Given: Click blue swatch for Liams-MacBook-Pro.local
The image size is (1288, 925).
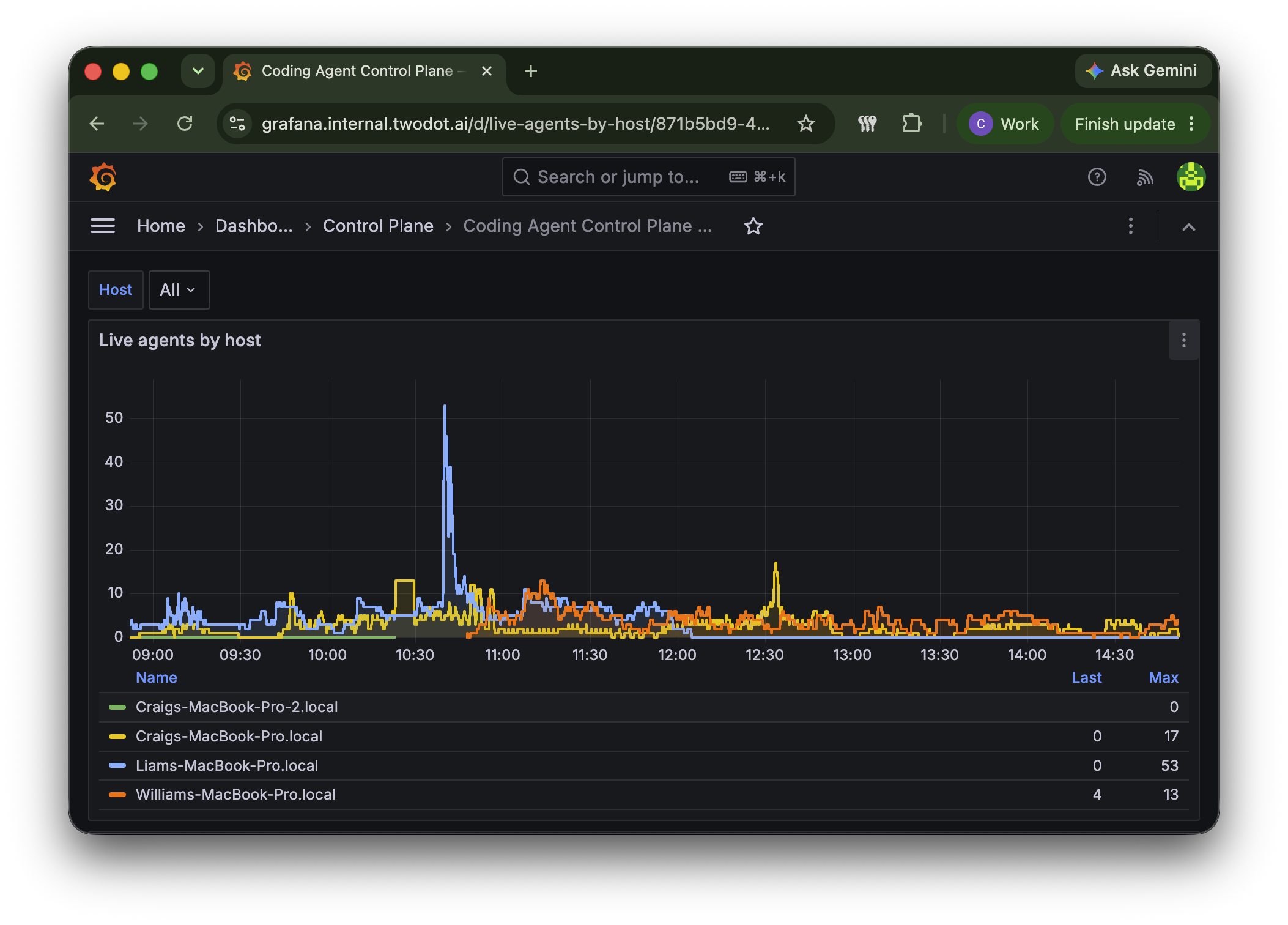Looking at the screenshot, I should [117, 766].
